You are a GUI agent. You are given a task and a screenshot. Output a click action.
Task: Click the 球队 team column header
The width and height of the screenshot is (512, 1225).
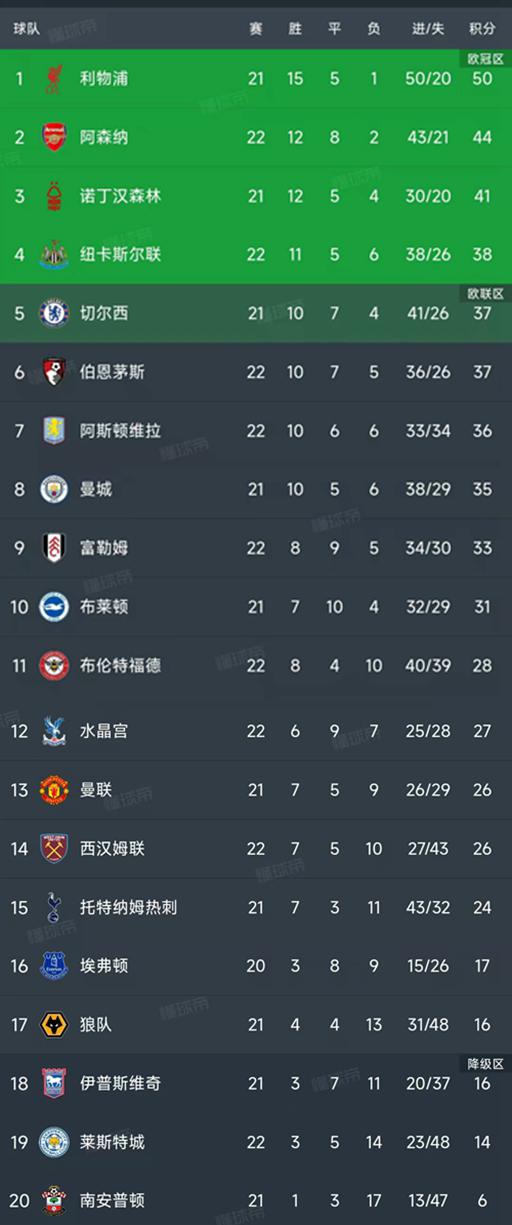click(x=27, y=29)
